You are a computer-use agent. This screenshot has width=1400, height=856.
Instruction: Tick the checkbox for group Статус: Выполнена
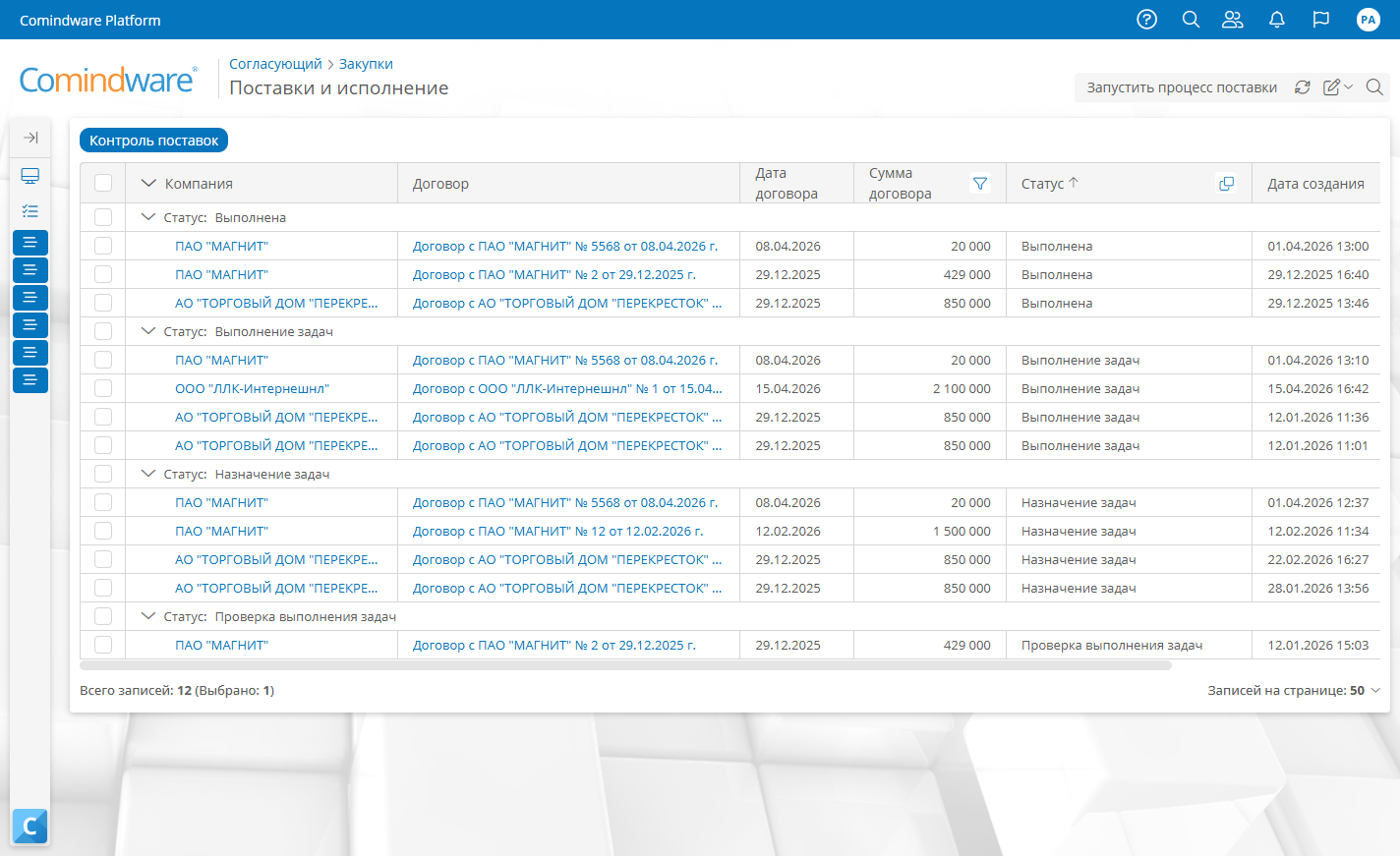pos(103,217)
